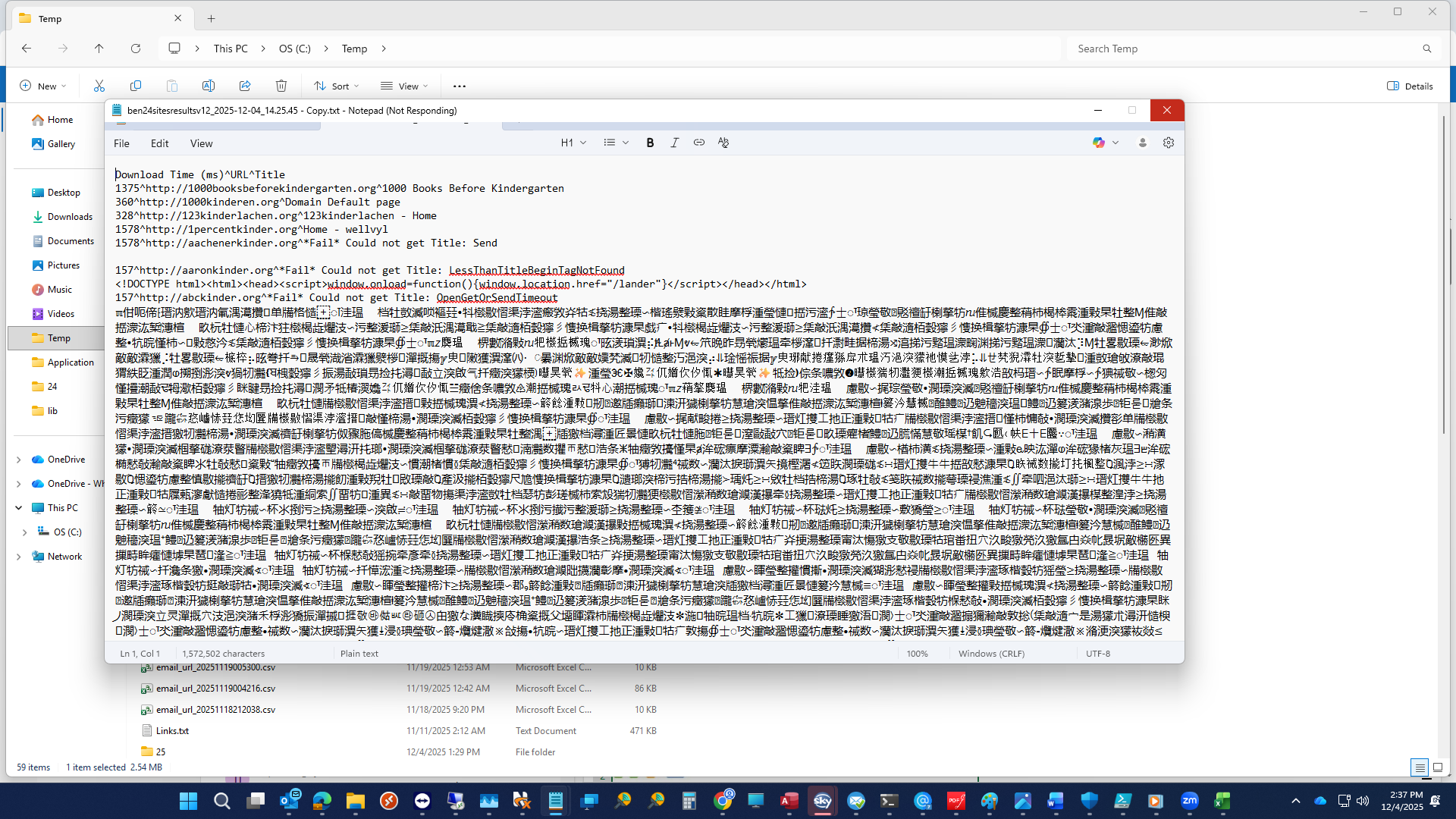
Task: Open Notepad Edit menu
Action: (159, 143)
